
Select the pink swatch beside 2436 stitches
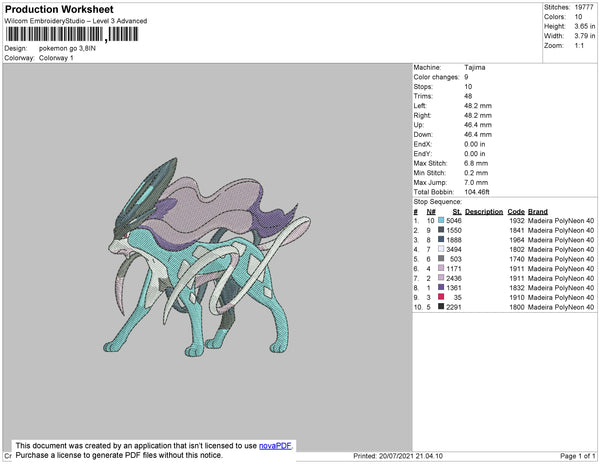click(441, 278)
